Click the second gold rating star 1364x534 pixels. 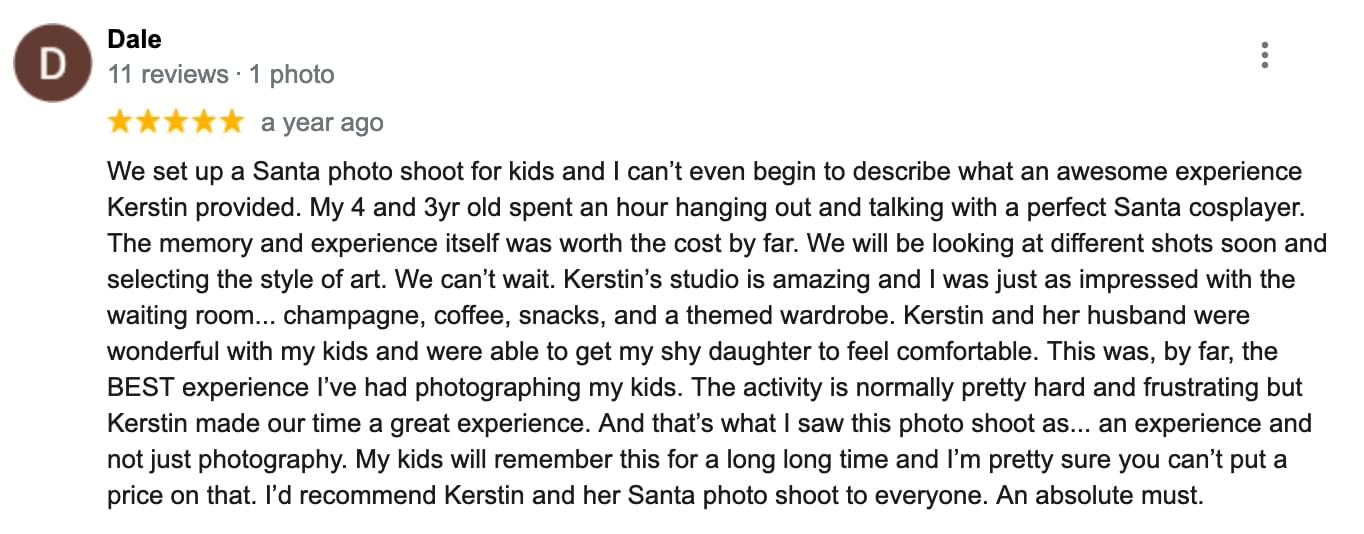point(148,122)
